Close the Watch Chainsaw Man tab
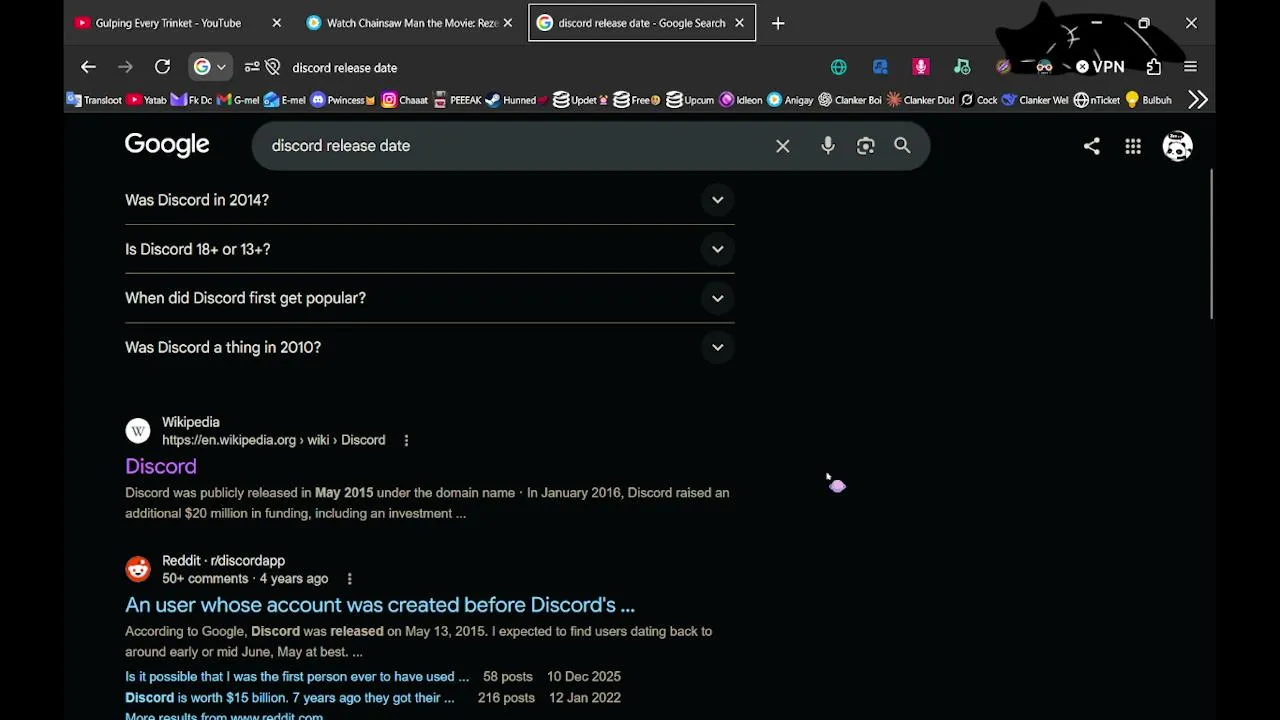The height and width of the screenshot is (720, 1280). pyautogui.click(x=508, y=23)
